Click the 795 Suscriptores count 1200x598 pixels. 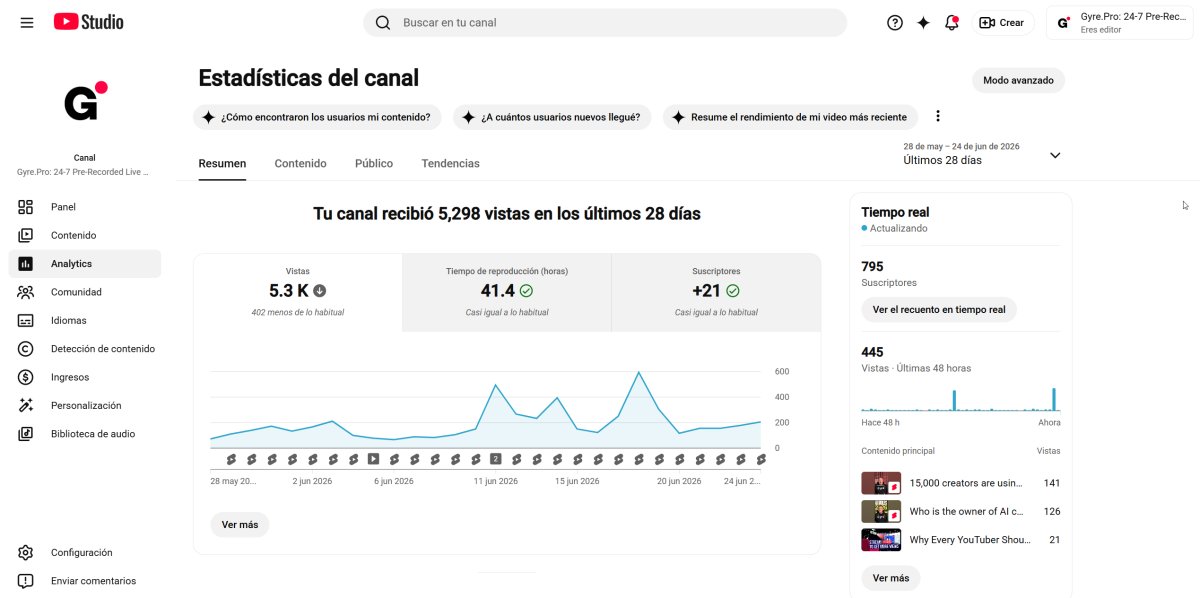[x=872, y=266]
